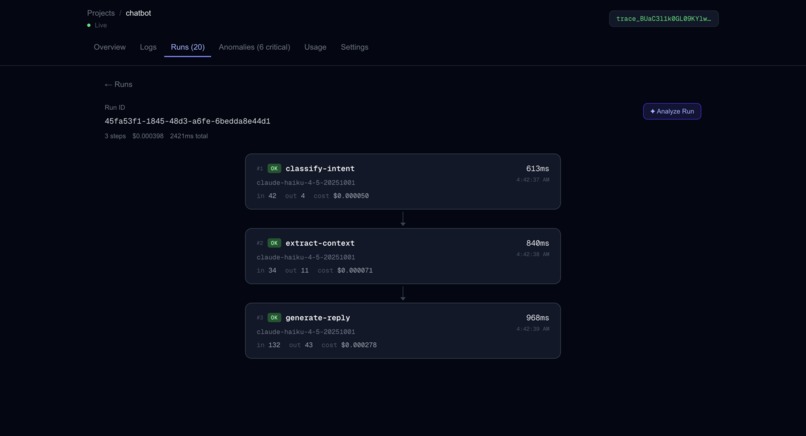Screen dimensions: 806x436
Task: Open the generate-reply step card
Action: (402, 331)
